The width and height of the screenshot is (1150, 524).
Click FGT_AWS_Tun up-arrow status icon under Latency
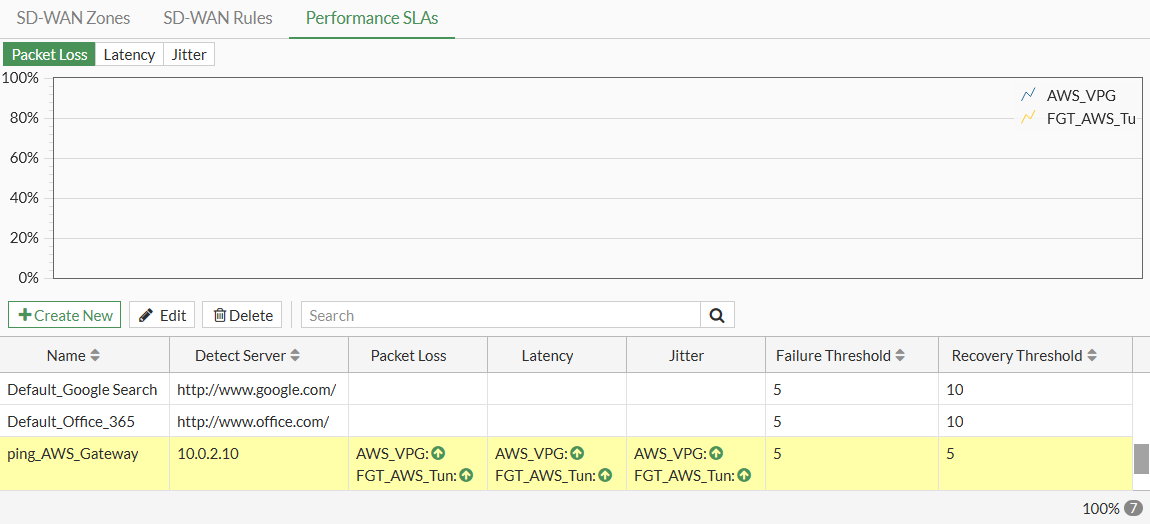(604, 476)
